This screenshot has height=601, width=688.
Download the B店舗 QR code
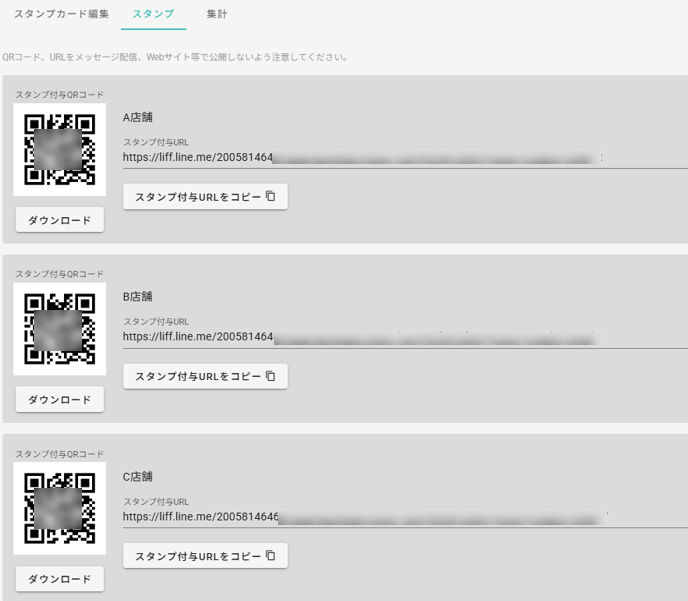pos(60,399)
